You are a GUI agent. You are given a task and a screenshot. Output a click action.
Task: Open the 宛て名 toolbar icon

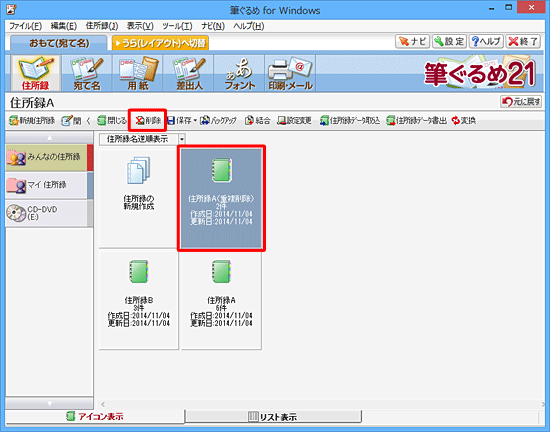point(87,73)
